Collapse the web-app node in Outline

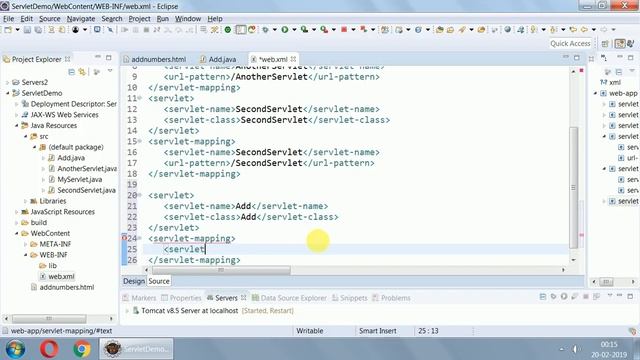coord(596,93)
